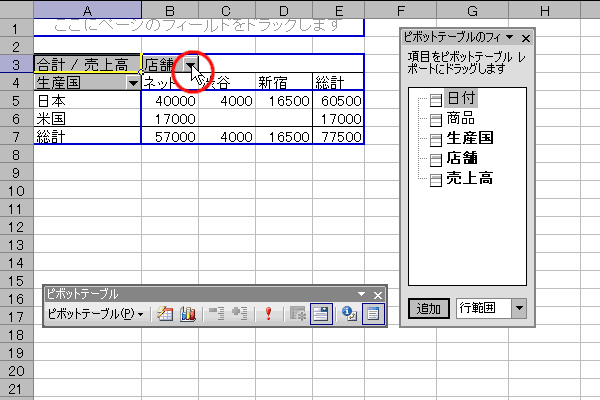Toggle the Always Display Items icon

coord(321,314)
